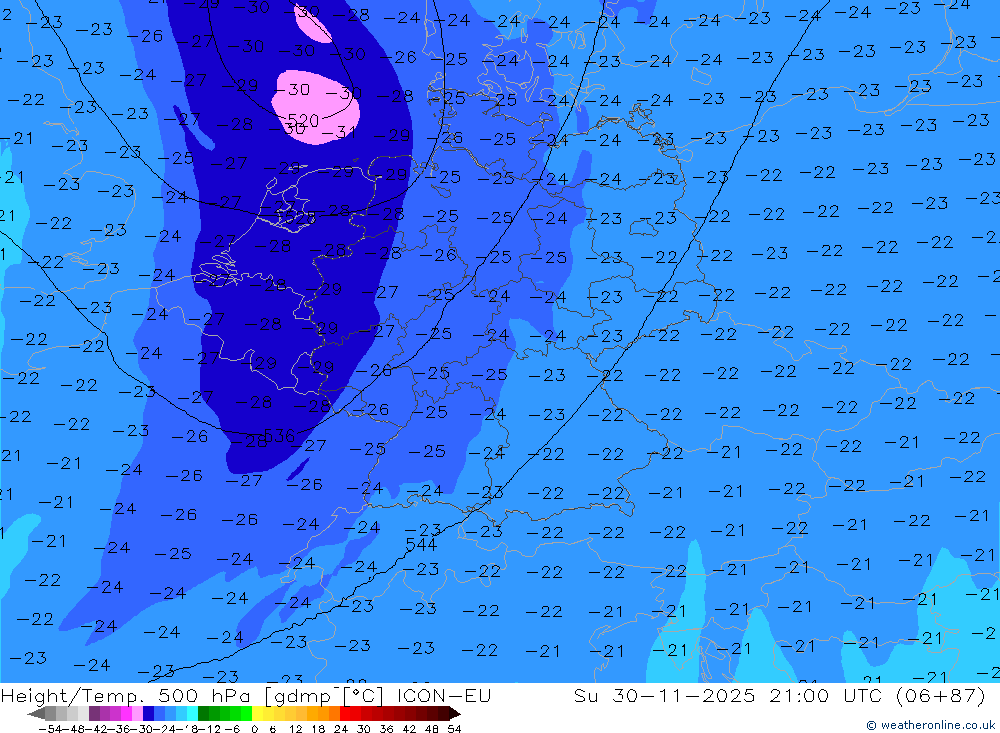The width and height of the screenshot is (1000, 733).
Task: Click the large pink cold-core area around 520
Action: [316, 107]
